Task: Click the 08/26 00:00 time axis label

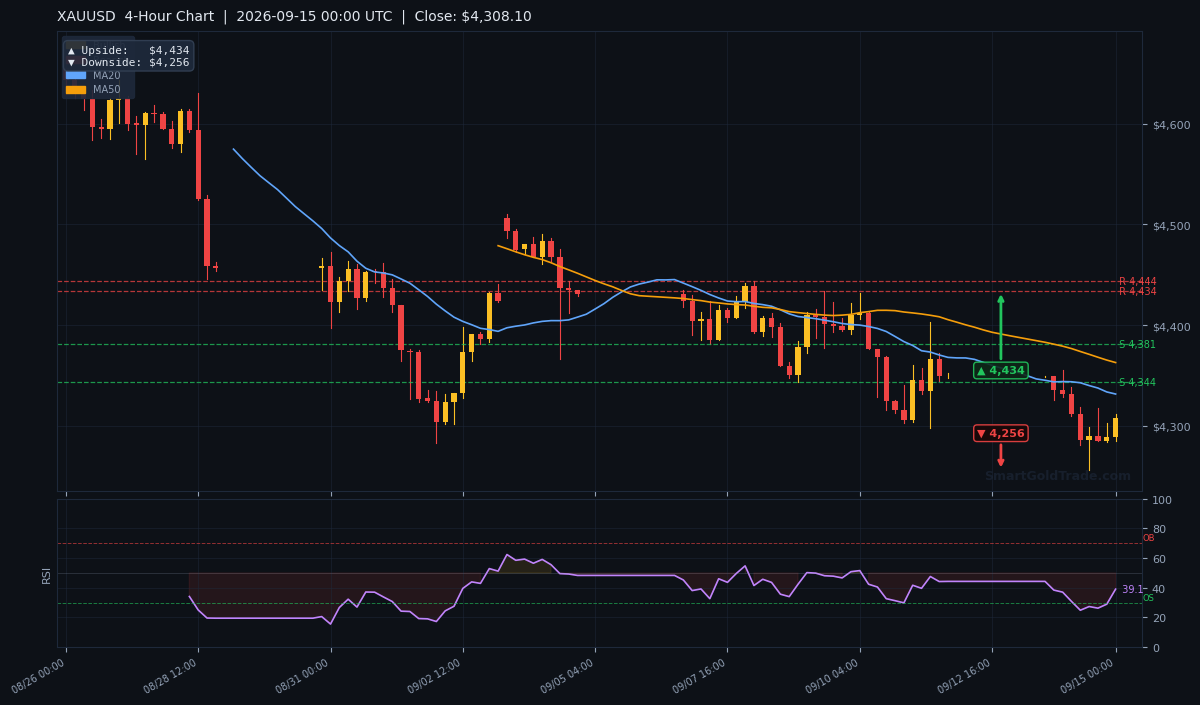Action: (38, 678)
